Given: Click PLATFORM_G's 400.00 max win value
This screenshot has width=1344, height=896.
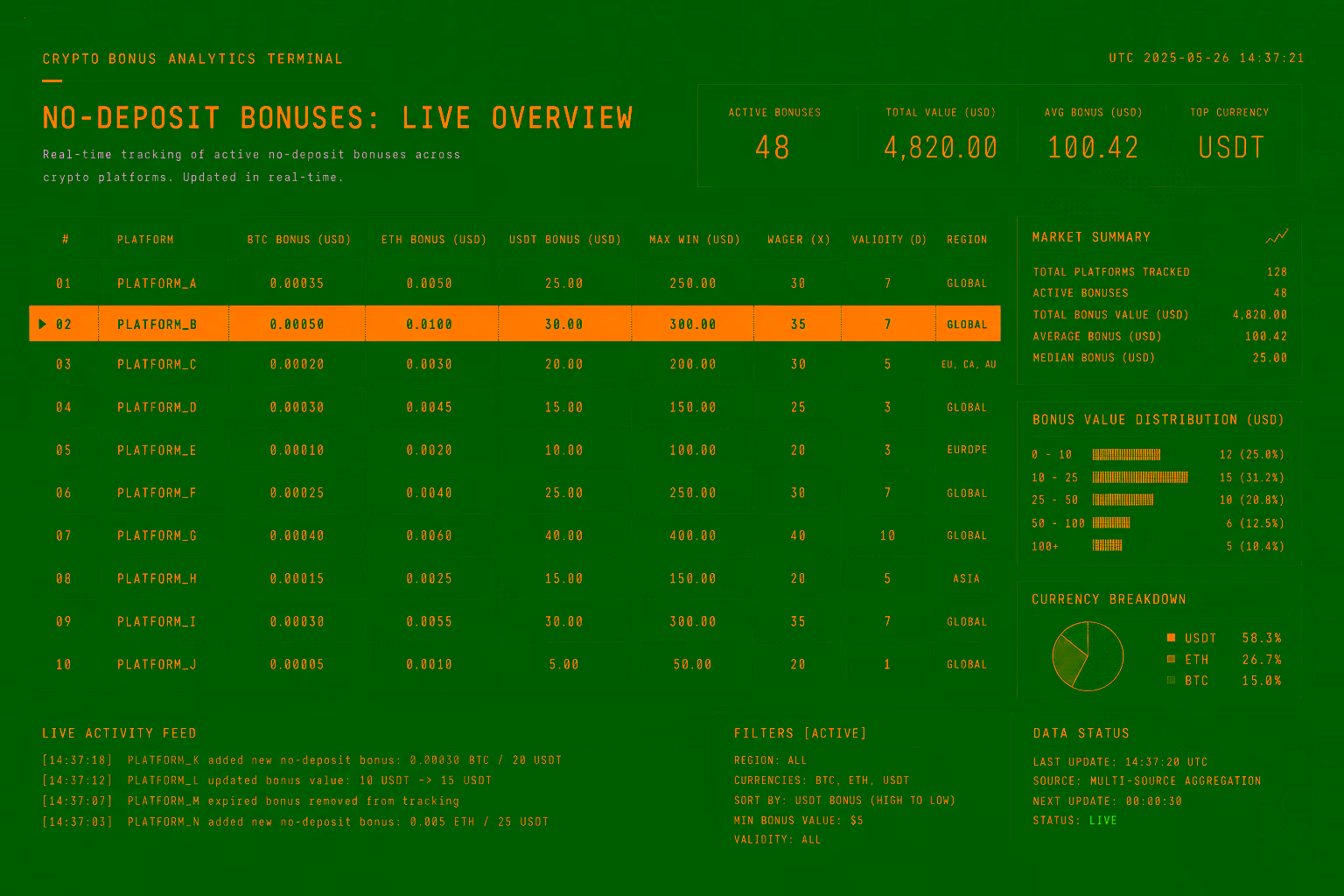Looking at the screenshot, I should click(x=693, y=535).
